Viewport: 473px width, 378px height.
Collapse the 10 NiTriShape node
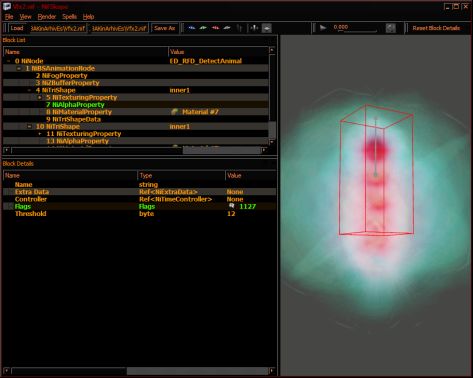click(x=29, y=126)
